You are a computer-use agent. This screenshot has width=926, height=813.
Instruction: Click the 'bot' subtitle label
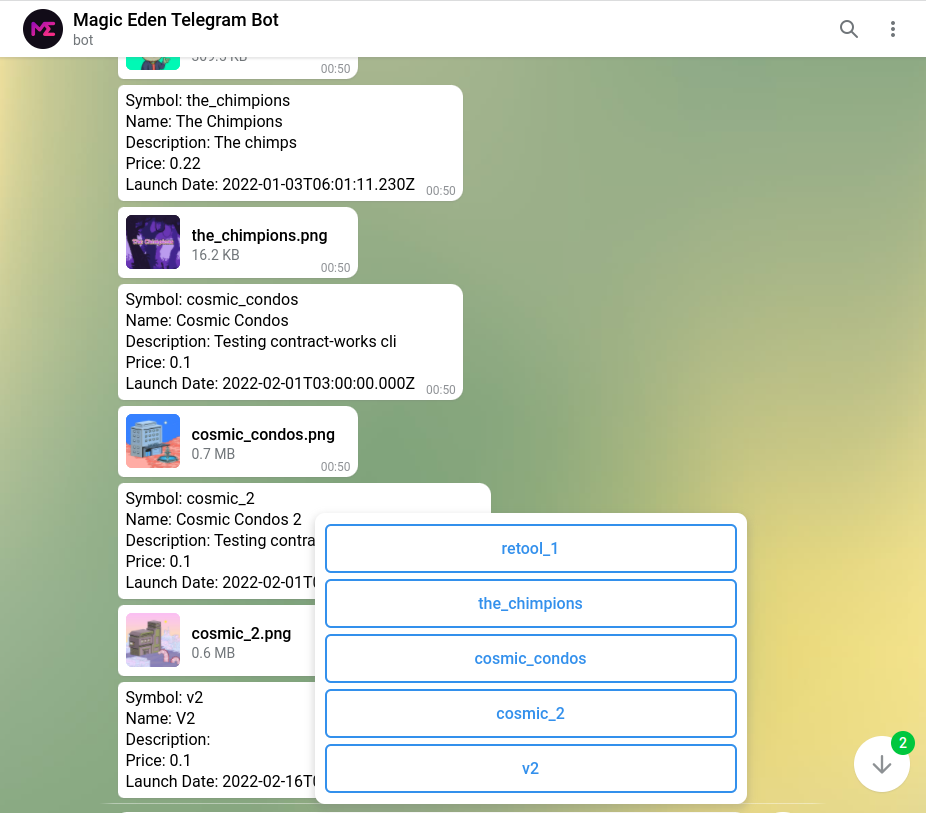82,41
